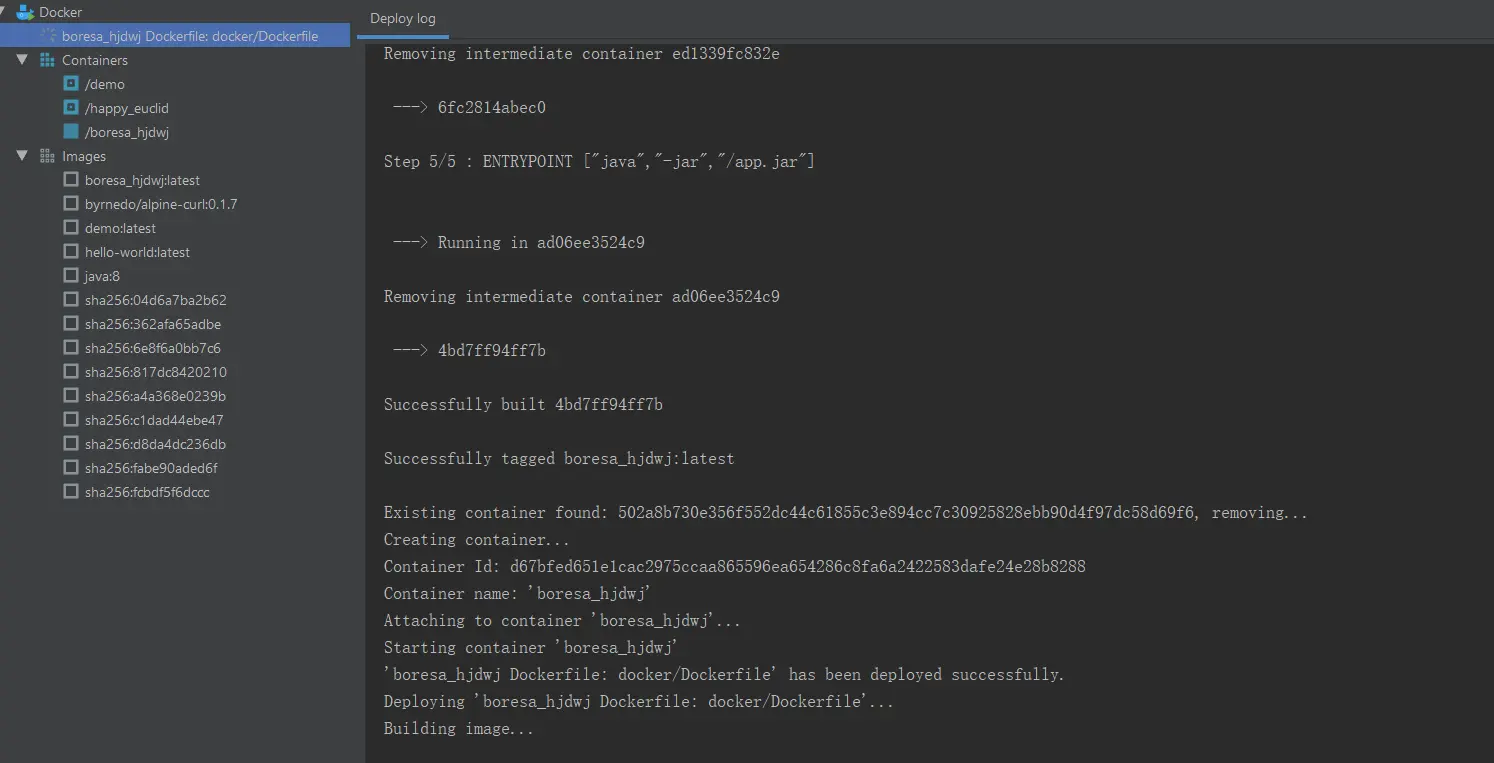
Task: Click the checkbox icon for hello-world:latest image
Action: point(71,252)
